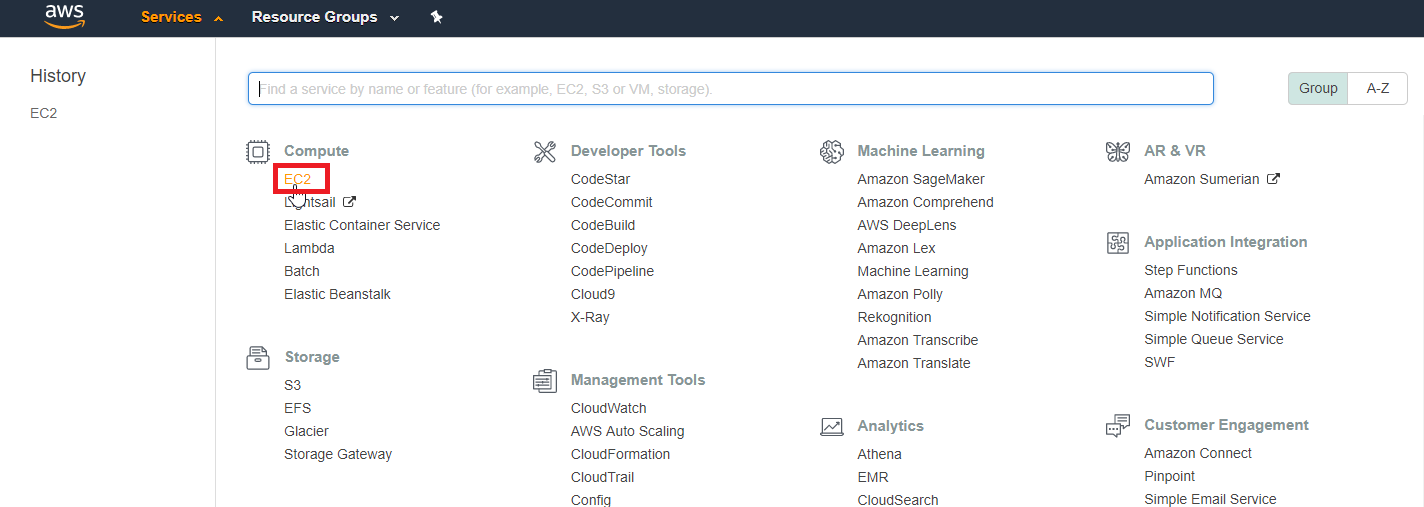Viewport: 1424px width, 507px height.
Task: Click the Application Integration puzzle icon
Action: (x=1118, y=243)
